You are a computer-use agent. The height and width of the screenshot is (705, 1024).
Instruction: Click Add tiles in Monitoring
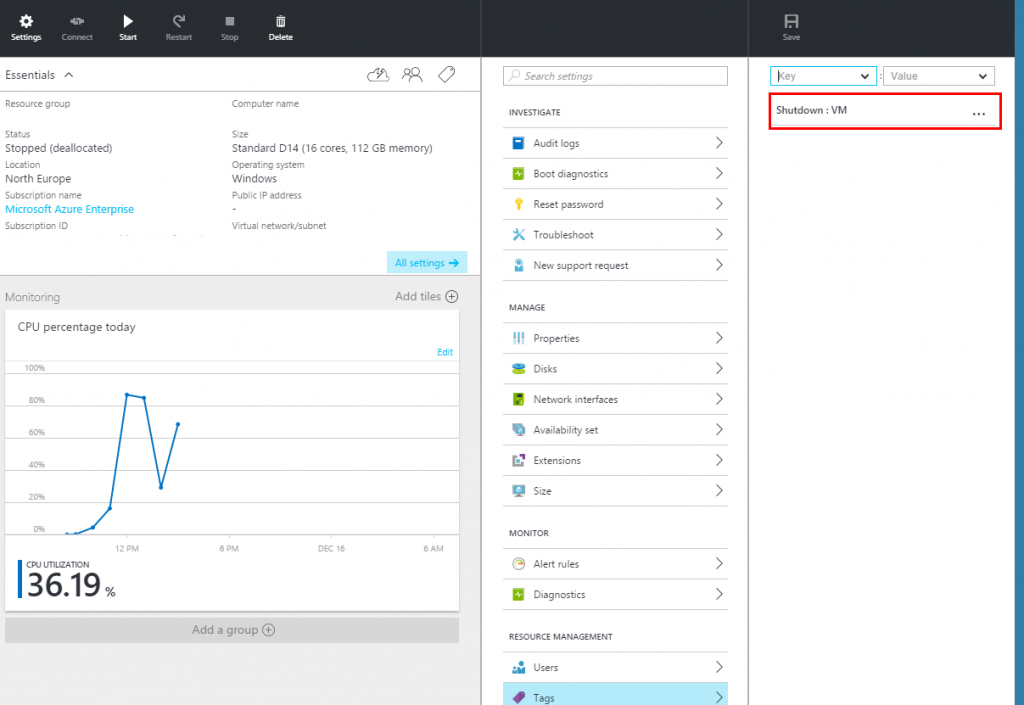pyautogui.click(x=426, y=296)
